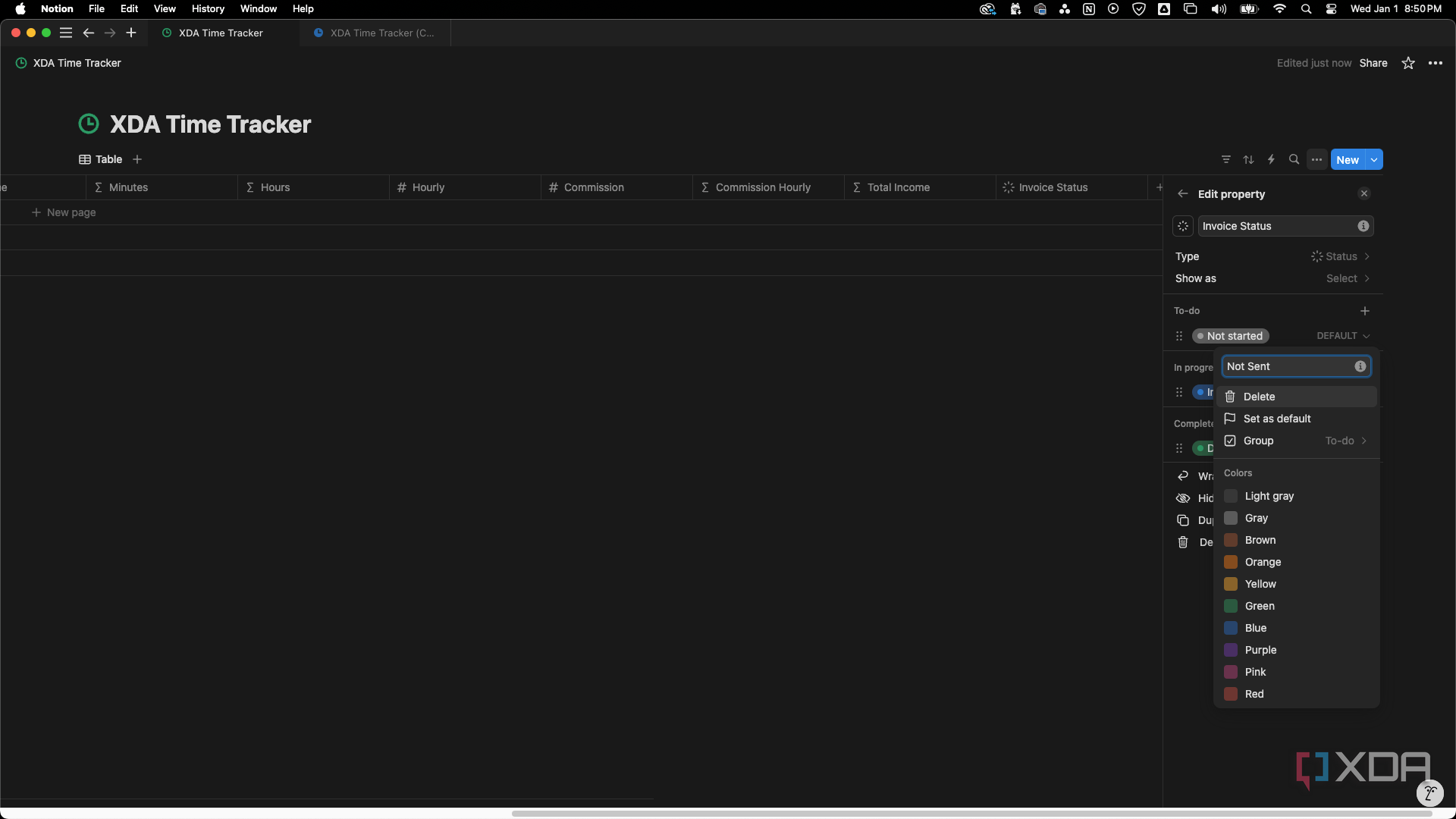Pick the Purple color
1456x819 pixels.
pyautogui.click(x=1296, y=650)
